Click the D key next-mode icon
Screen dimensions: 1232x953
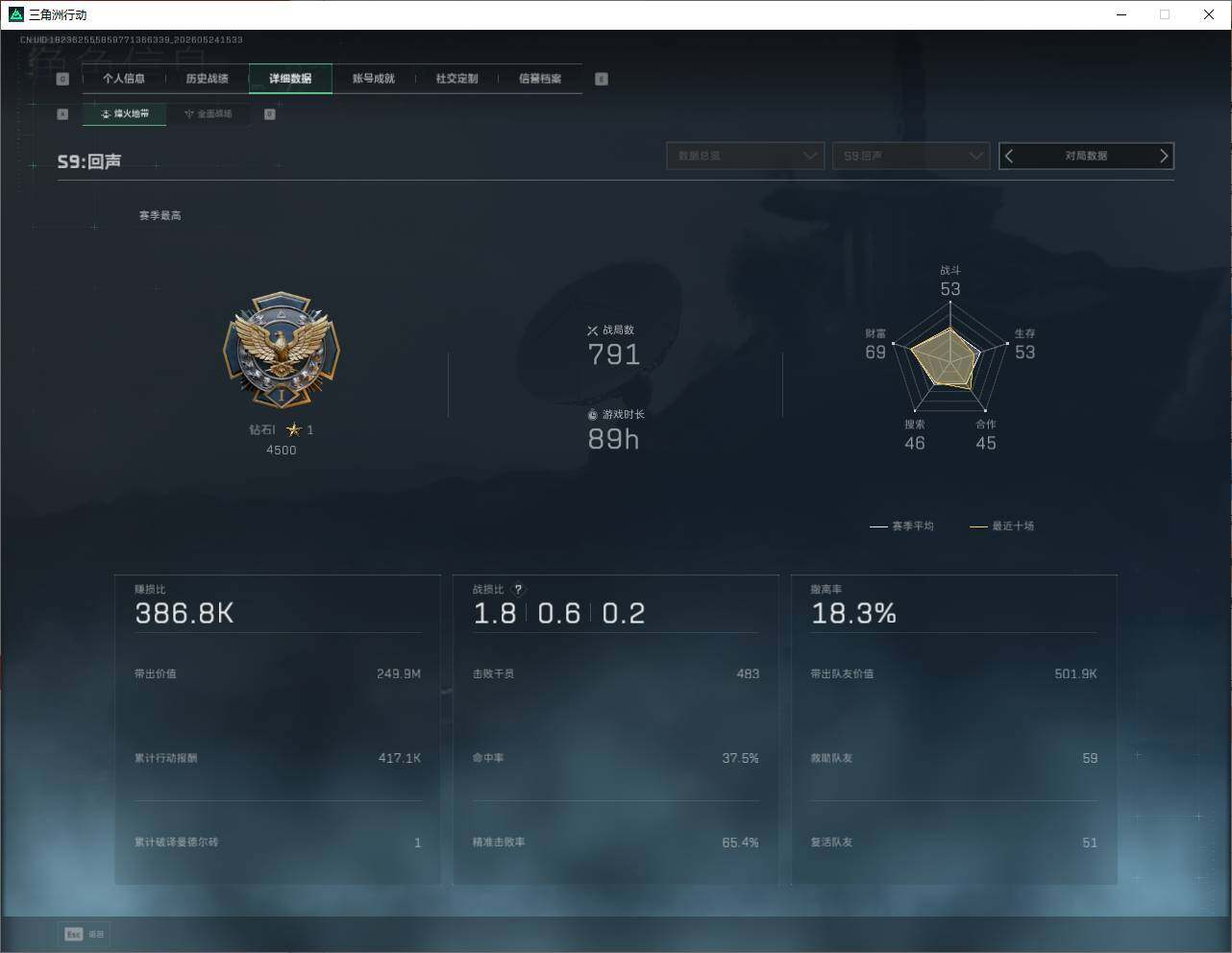[x=270, y=113]
